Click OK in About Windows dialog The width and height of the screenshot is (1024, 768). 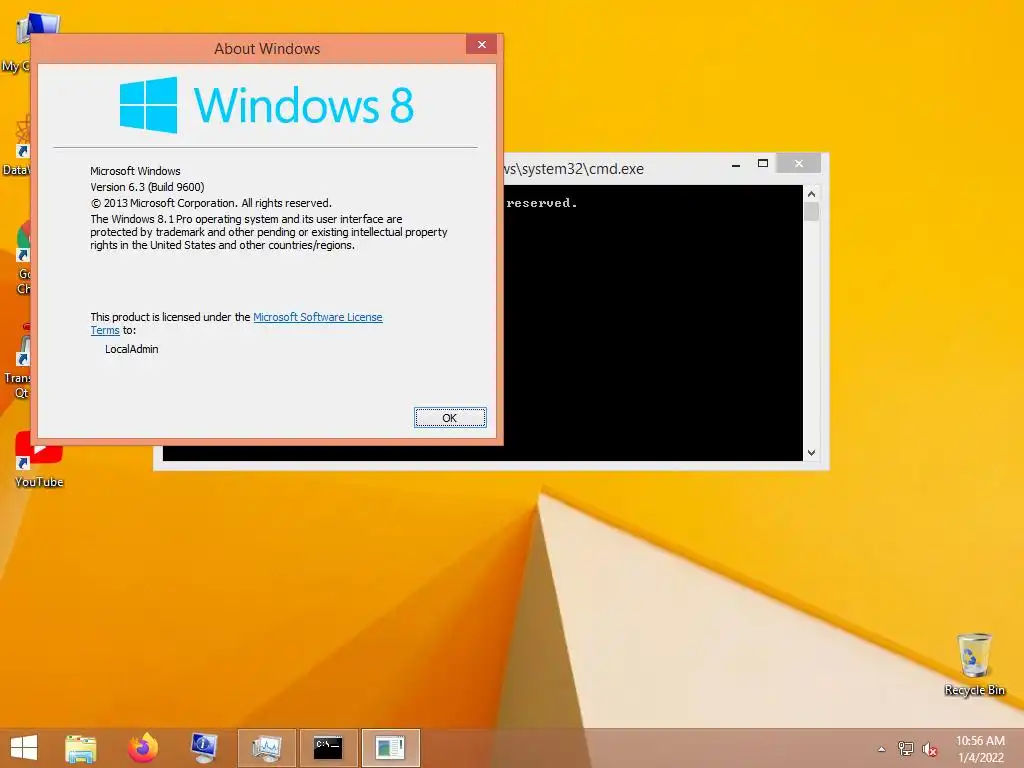[x=450, y=418]
